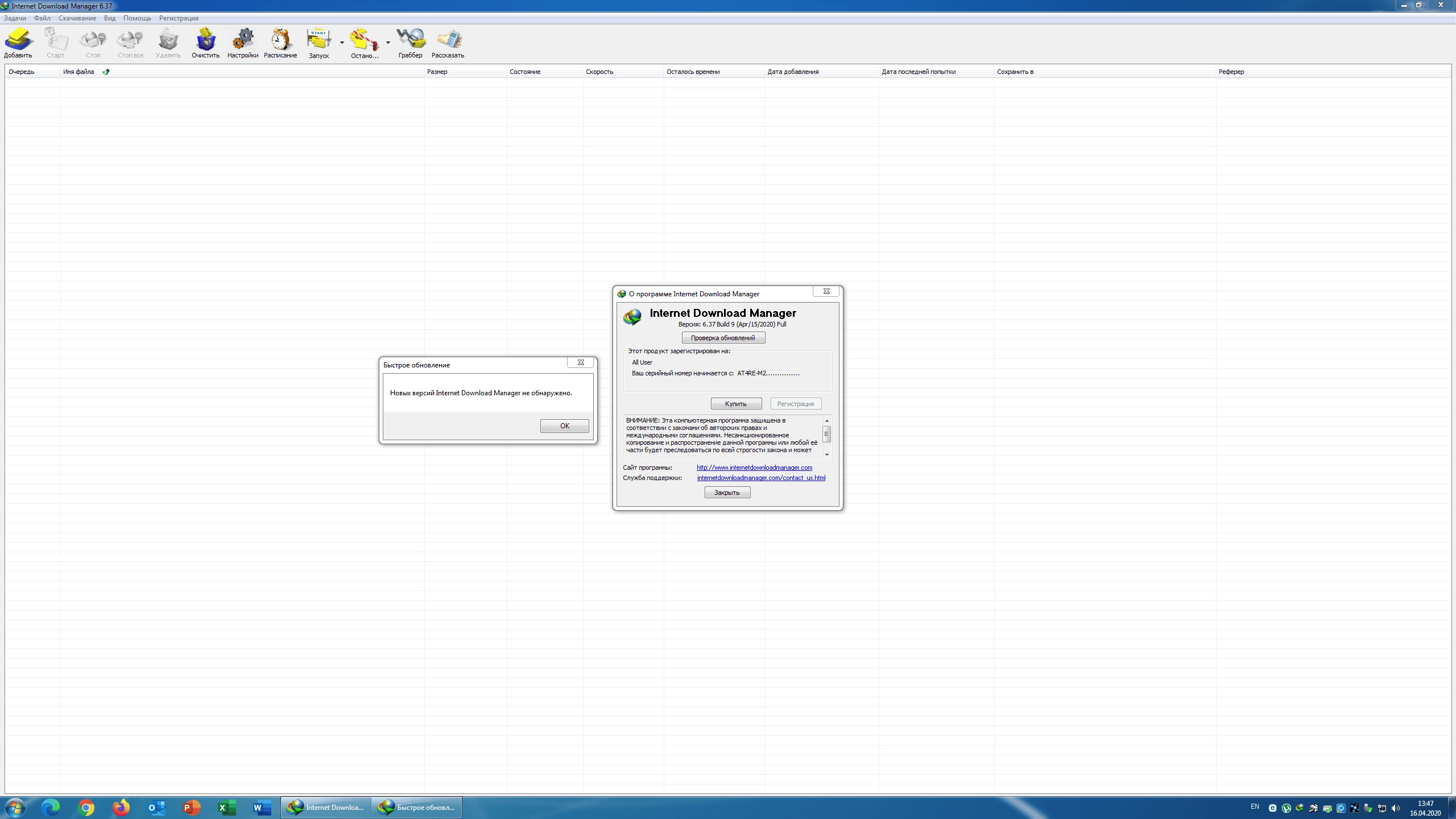Open the Файл menu

click(42, 18)
